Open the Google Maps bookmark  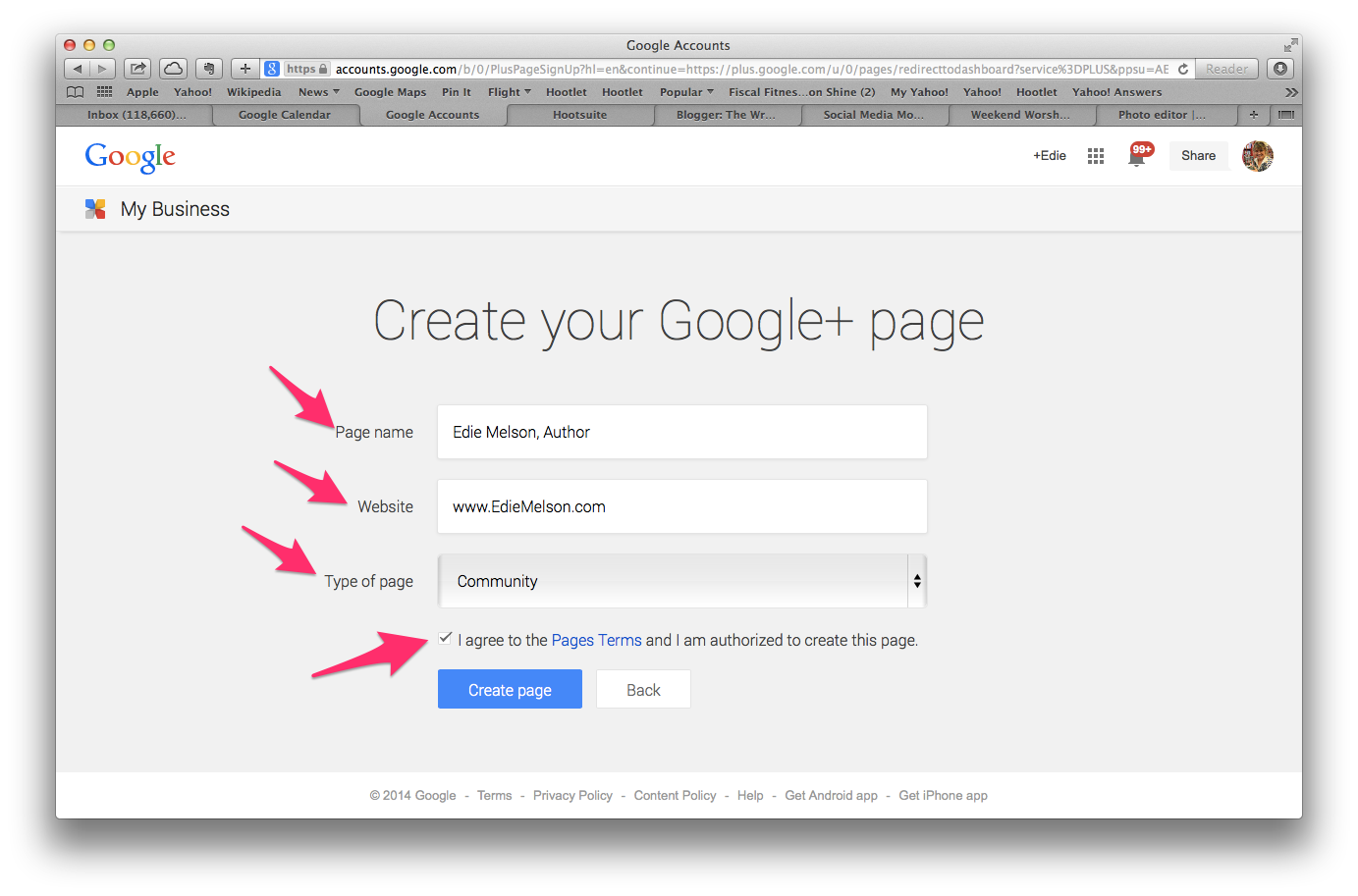click(390, 92)
